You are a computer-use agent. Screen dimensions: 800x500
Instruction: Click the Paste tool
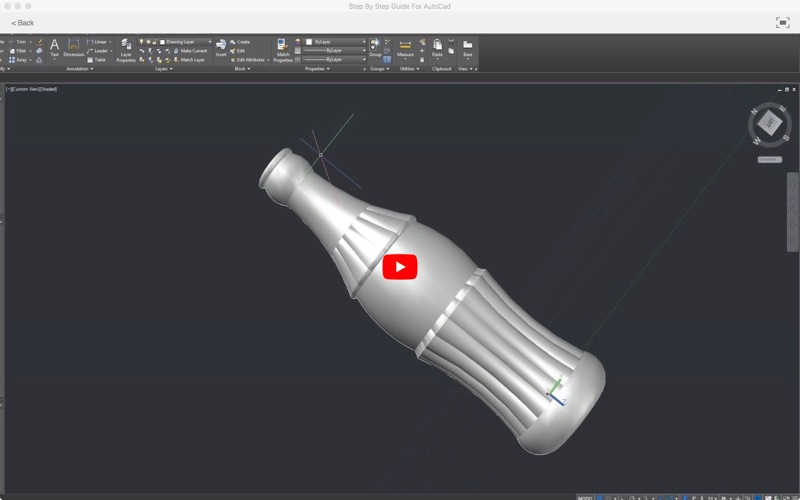(x=437, y=48)
